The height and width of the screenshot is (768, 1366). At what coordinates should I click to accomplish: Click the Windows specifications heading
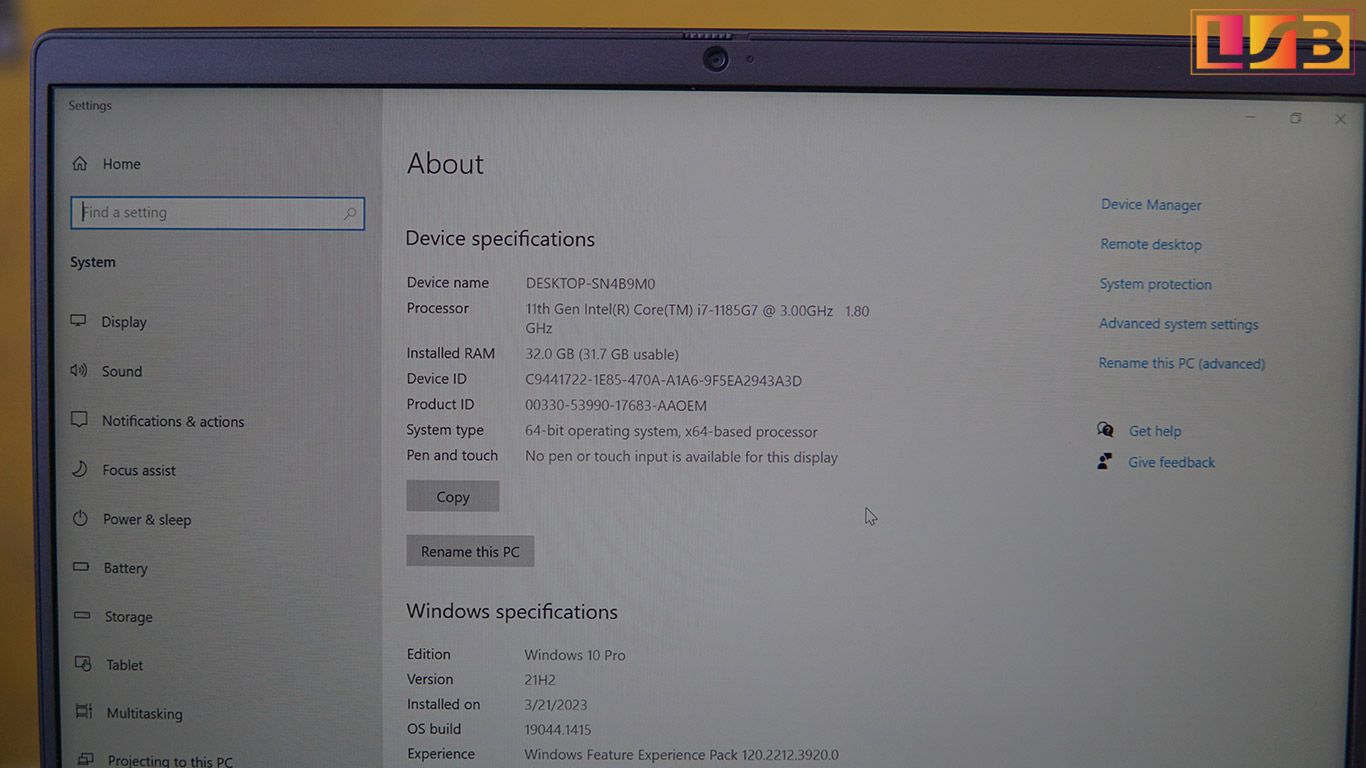(512, 612)
